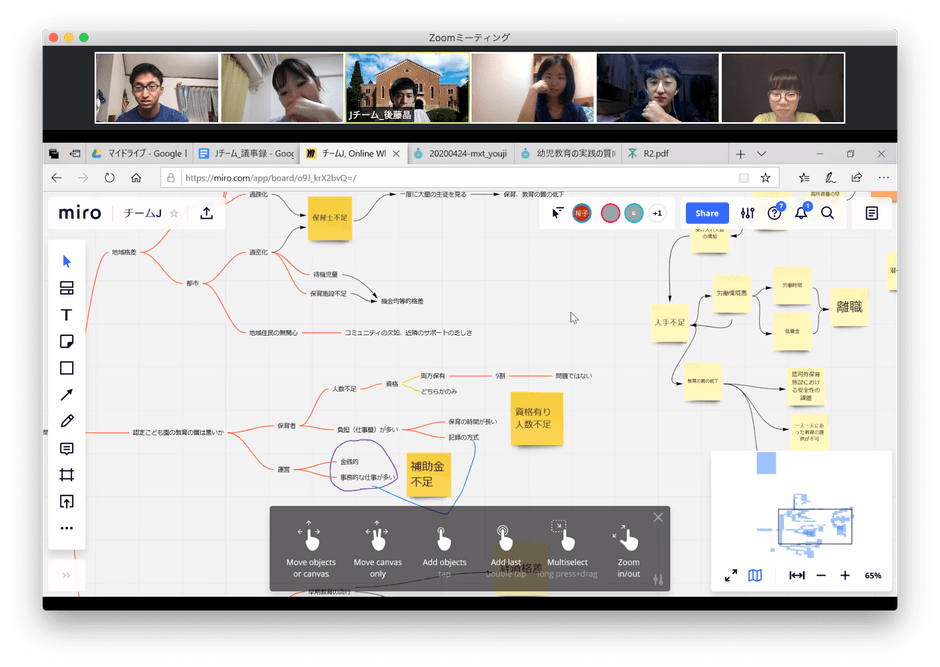Click the teal-ringed collaborator avatar
Viewport: 940px width, 667px height.
(x=634, y=213)
